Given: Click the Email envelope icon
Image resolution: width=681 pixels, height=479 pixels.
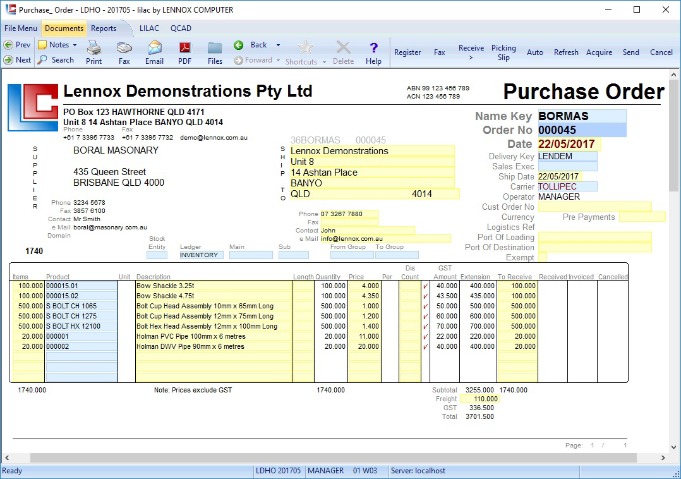Looking at the screenshot, I should pos(155,47).
